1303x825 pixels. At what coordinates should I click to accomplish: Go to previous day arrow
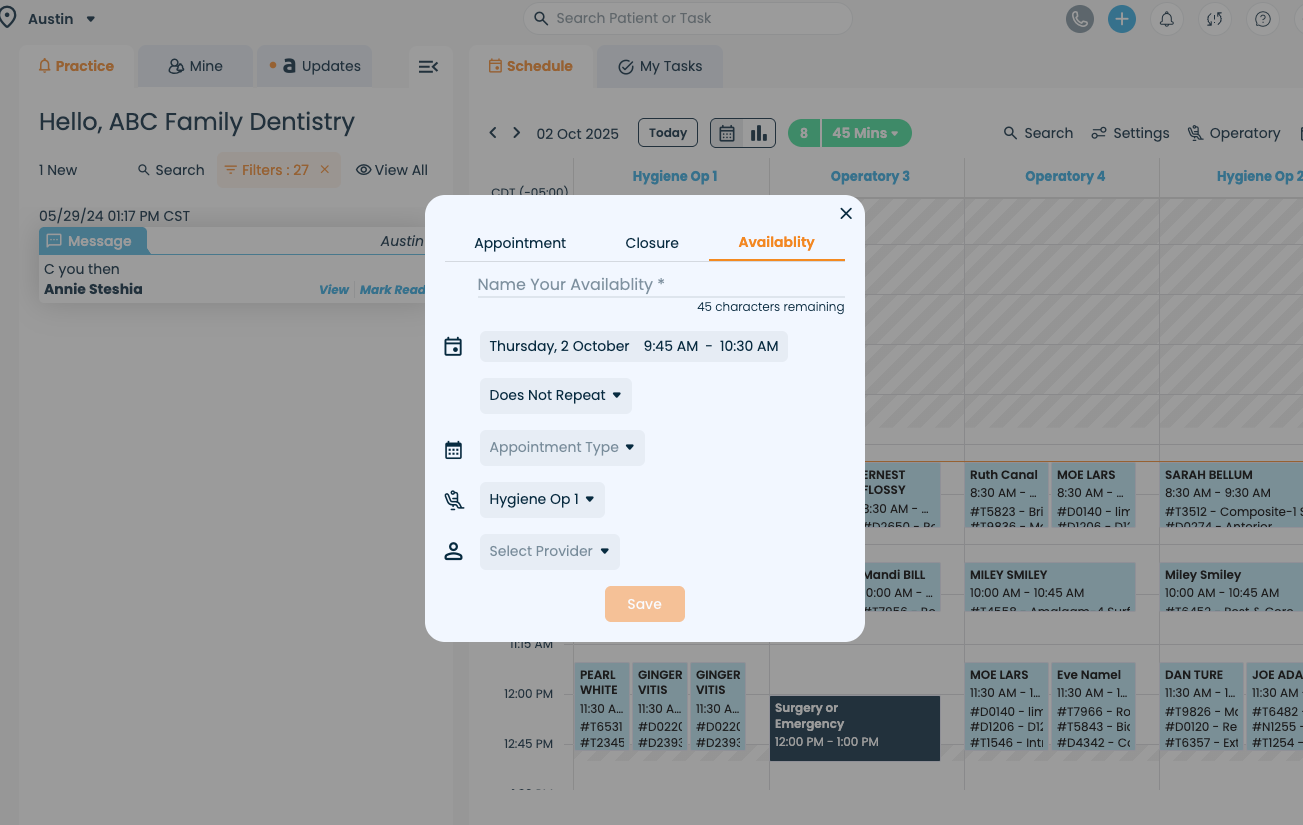(493, 133)
